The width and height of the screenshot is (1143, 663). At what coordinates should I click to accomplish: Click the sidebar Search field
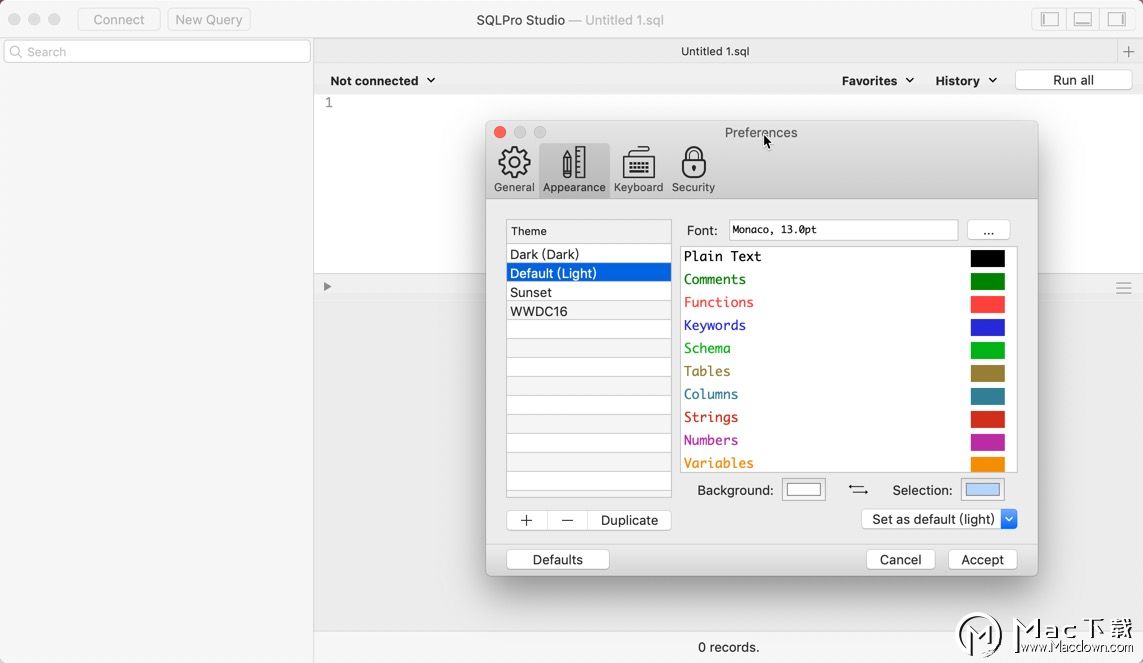tap(157, 52)
